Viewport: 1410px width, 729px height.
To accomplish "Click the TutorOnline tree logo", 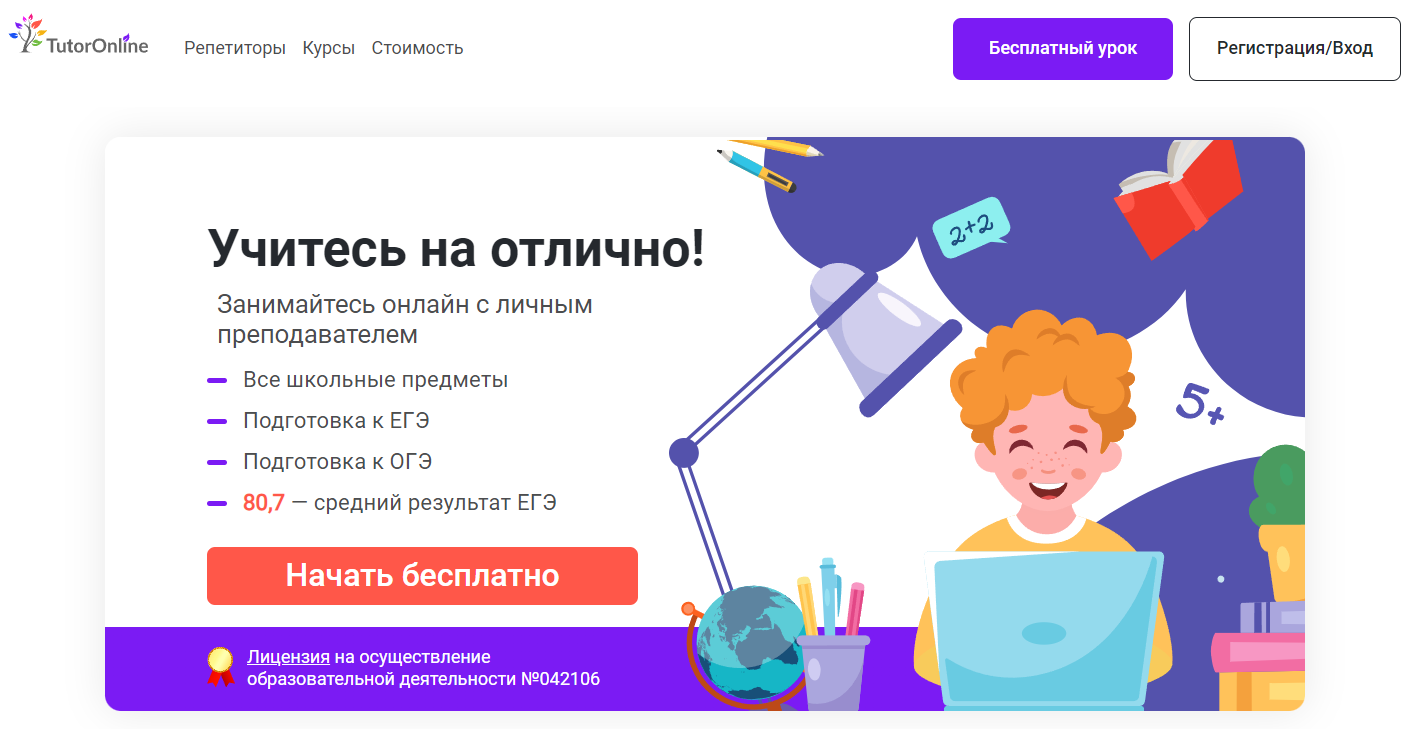I will click(79, 35).
